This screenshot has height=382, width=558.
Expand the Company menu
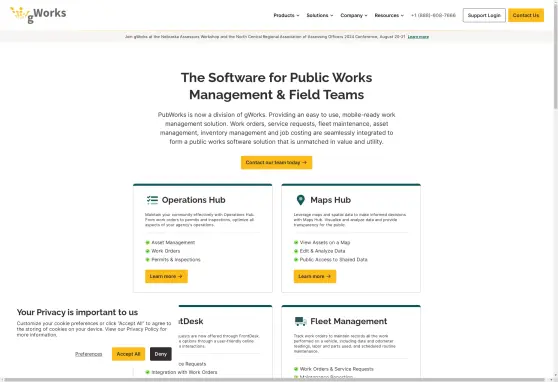pyautogui.click(x=354, y=15)
